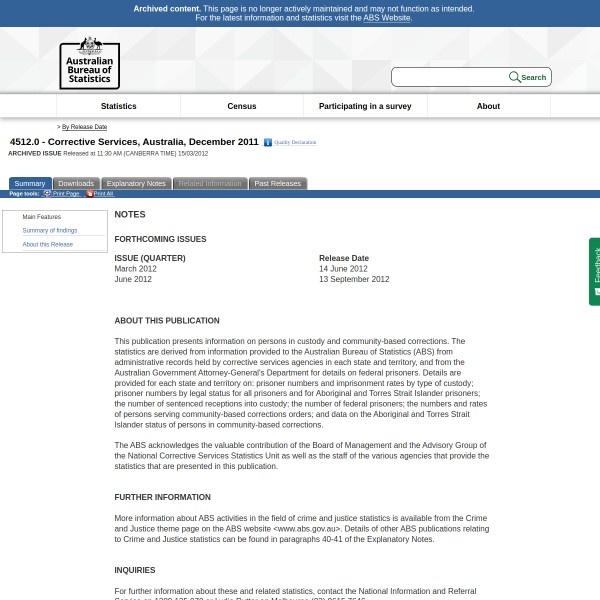600x600 pixels.
Task: Open the Statistics menu
Action: tap(118, 106)
